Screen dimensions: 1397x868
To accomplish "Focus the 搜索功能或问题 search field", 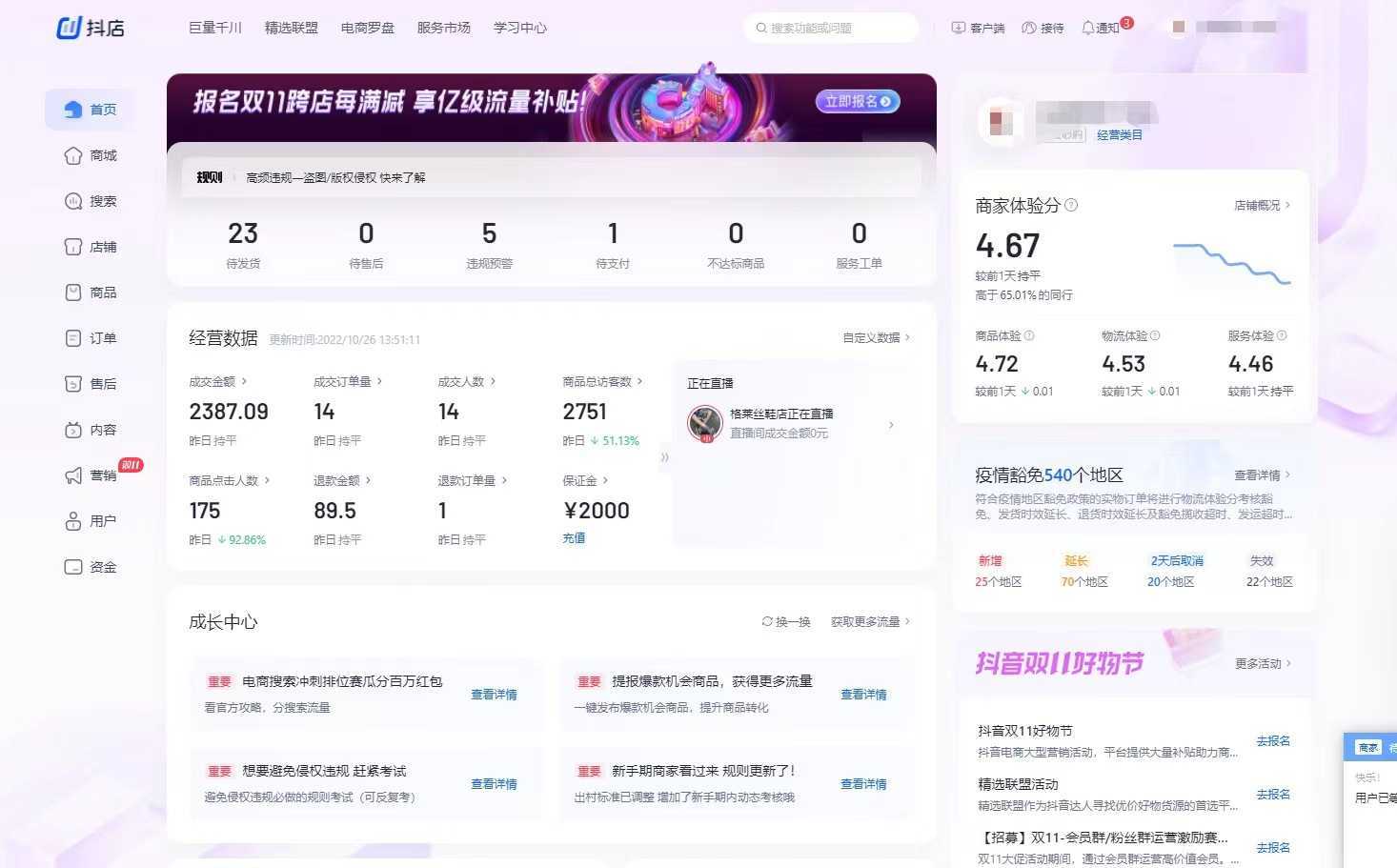I will pos(831,28).
